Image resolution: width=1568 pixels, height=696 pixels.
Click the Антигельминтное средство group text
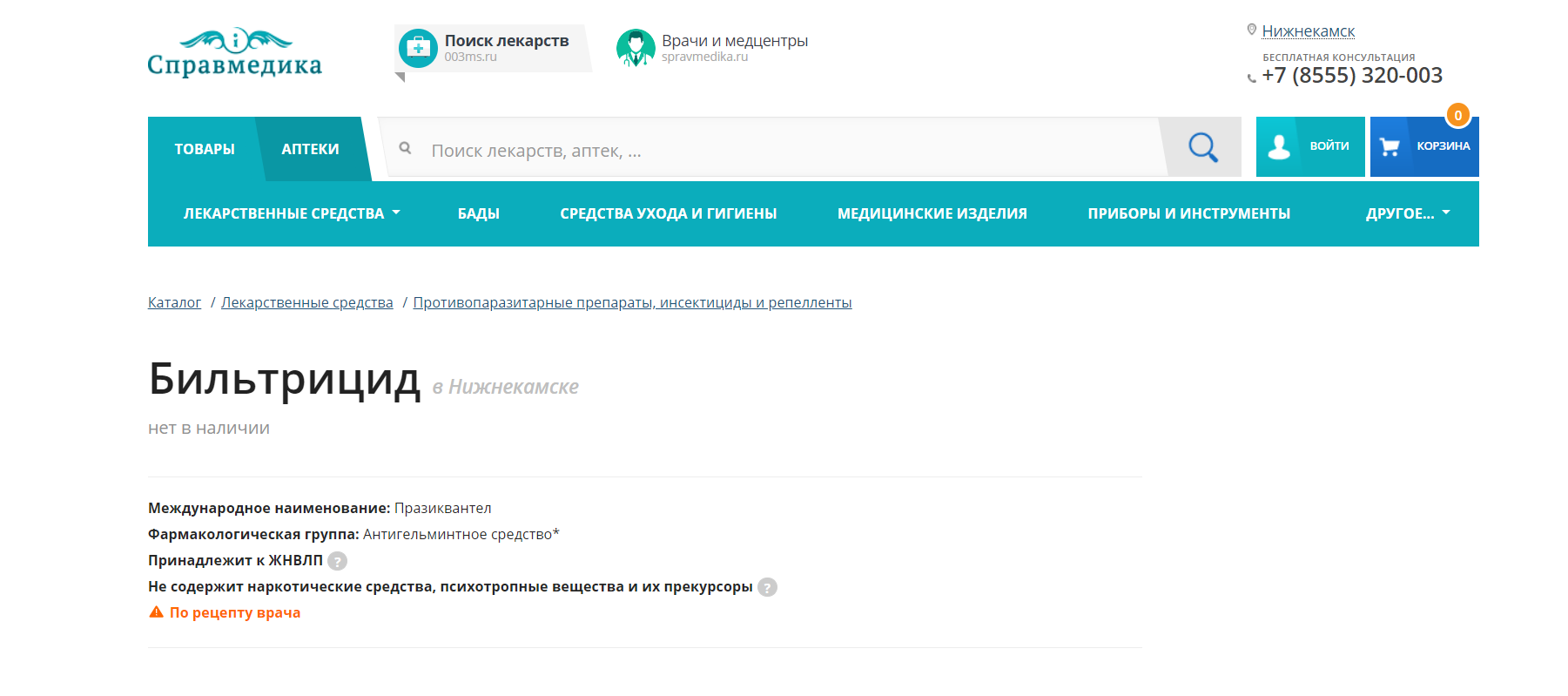(461, 534)
